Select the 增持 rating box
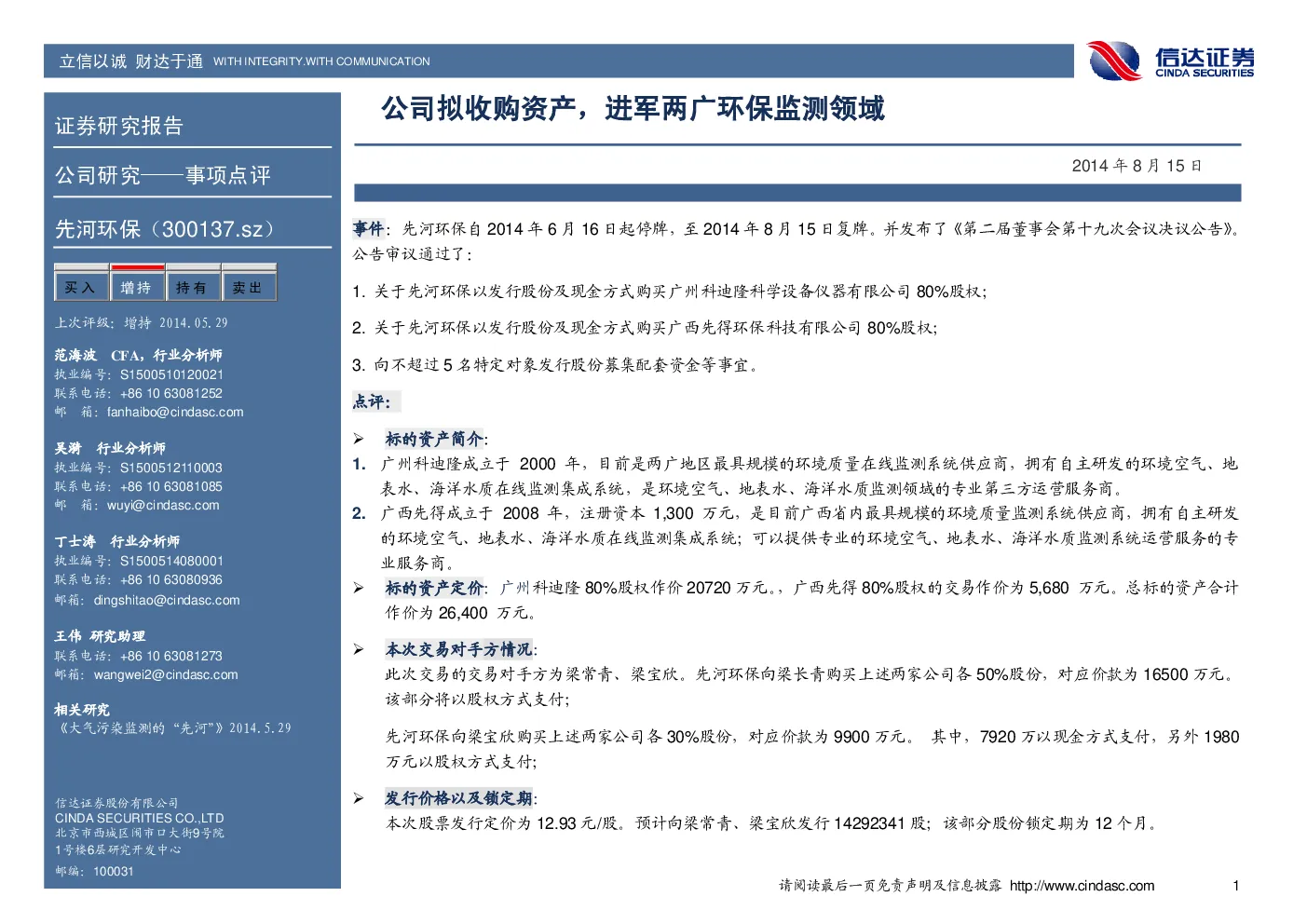 coord(137,284)
